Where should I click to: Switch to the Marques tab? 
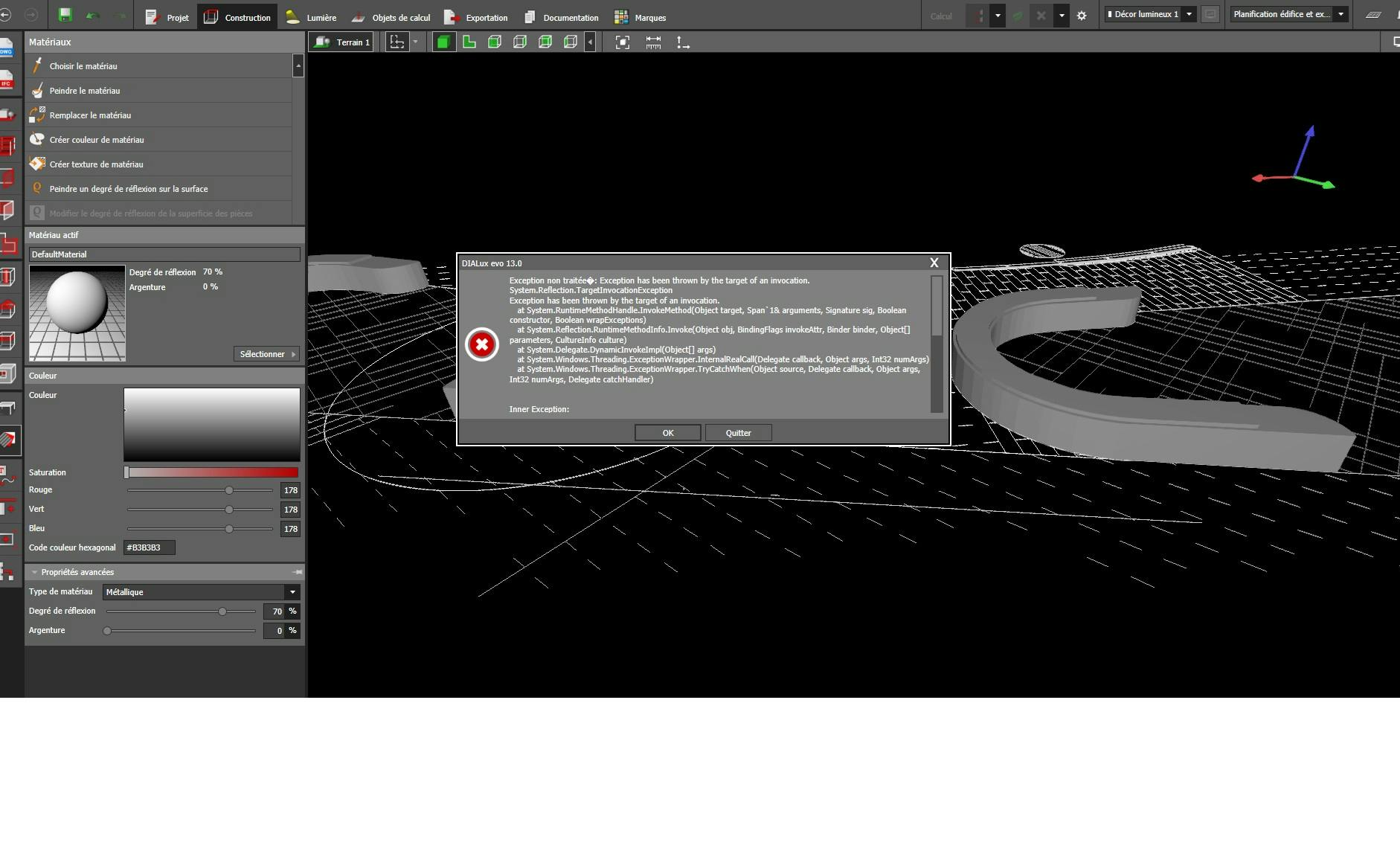click(640, 17)
